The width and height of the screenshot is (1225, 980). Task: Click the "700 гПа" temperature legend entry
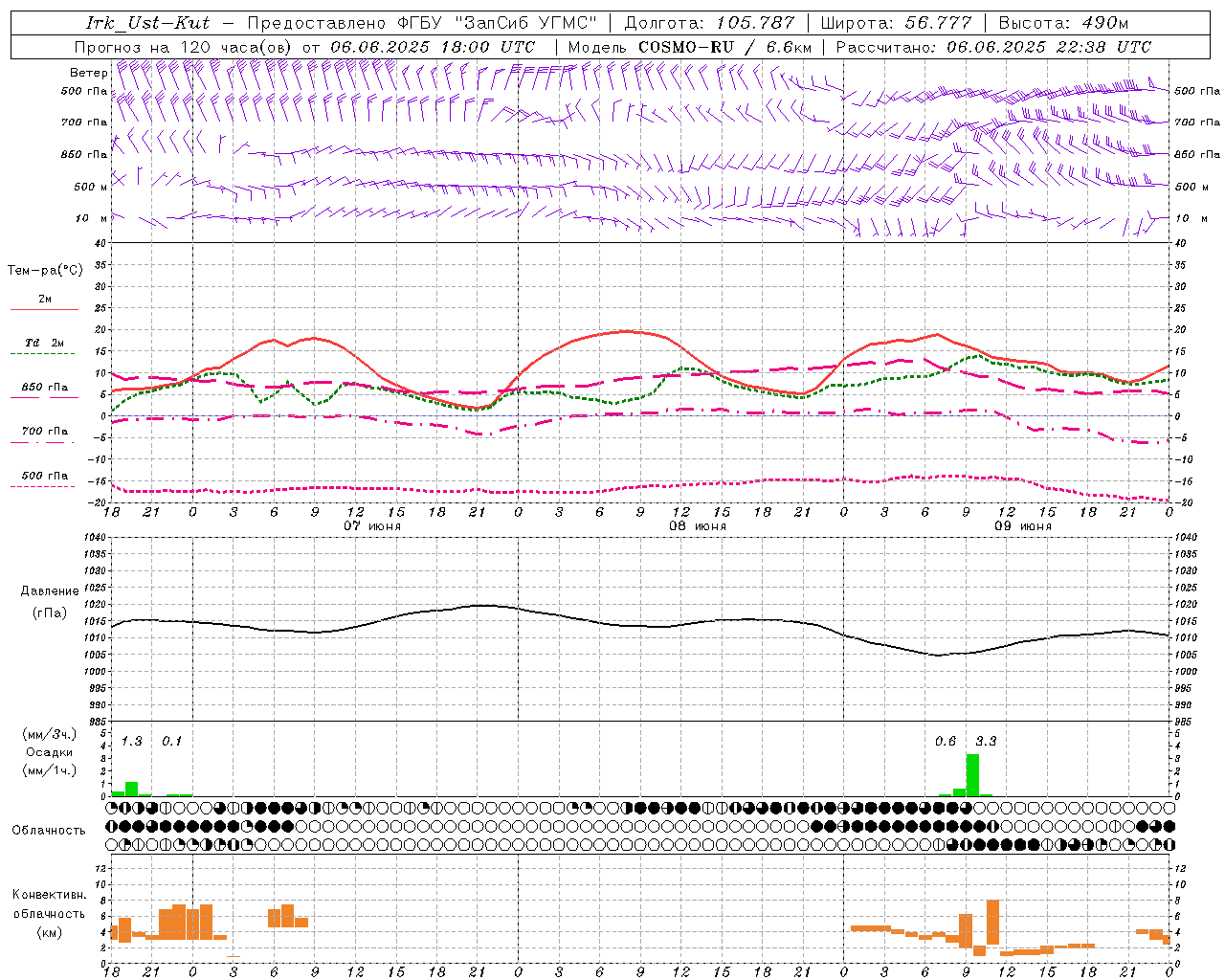point(45,431)
